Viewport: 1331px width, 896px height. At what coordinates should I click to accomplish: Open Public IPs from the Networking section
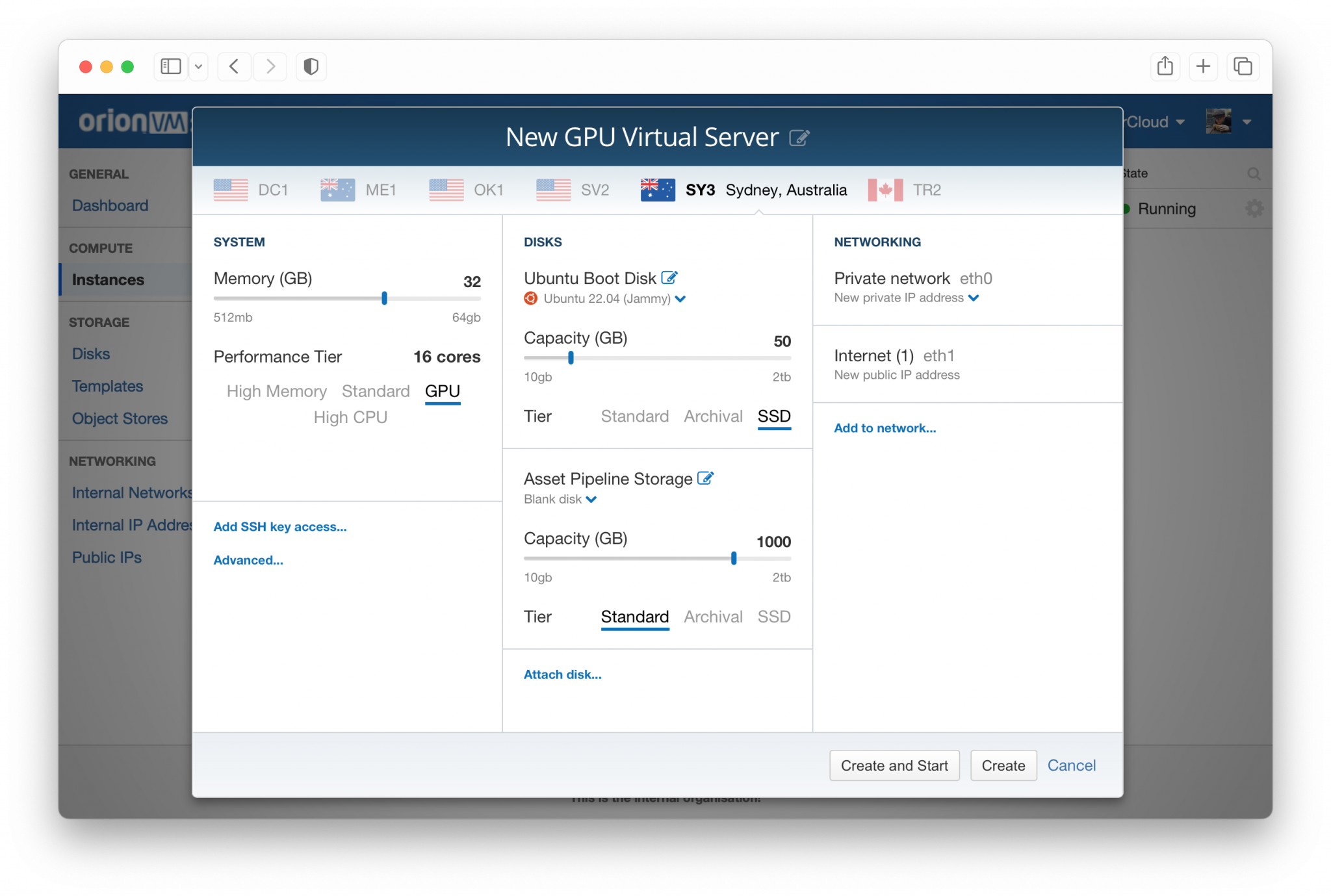click(x=107, y=557)
